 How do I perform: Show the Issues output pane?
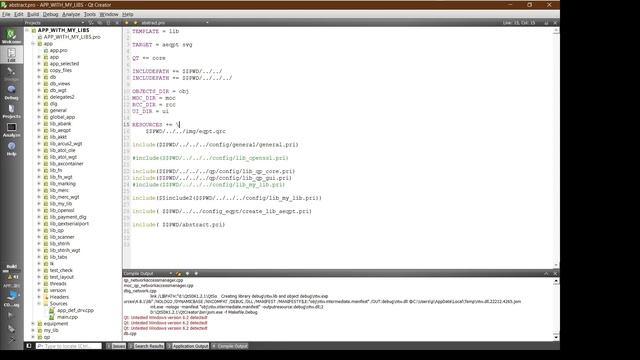(x=116, y=346)
